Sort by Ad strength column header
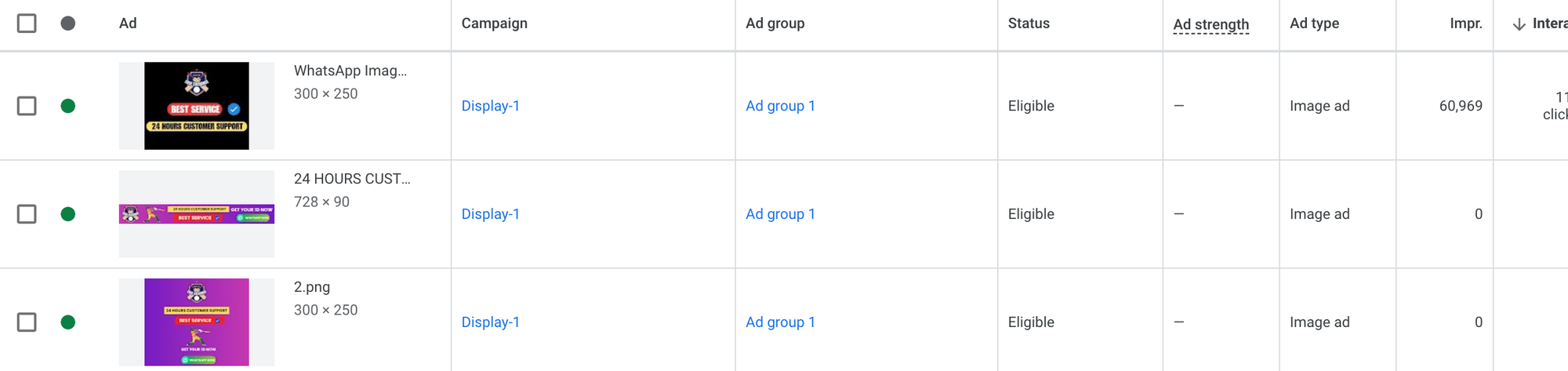The image size is (1568, 371). pyautogui.click(x=1210, y=24)
